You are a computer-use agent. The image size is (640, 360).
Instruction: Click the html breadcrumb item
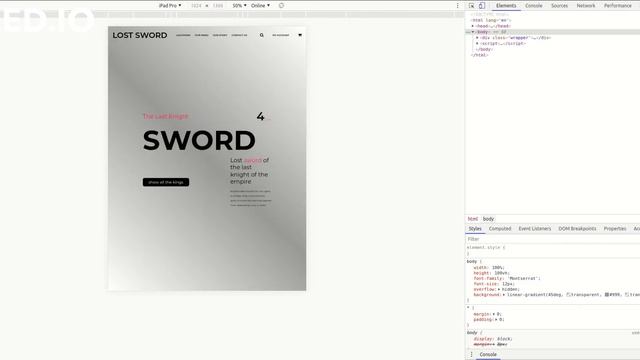(472, 219)
